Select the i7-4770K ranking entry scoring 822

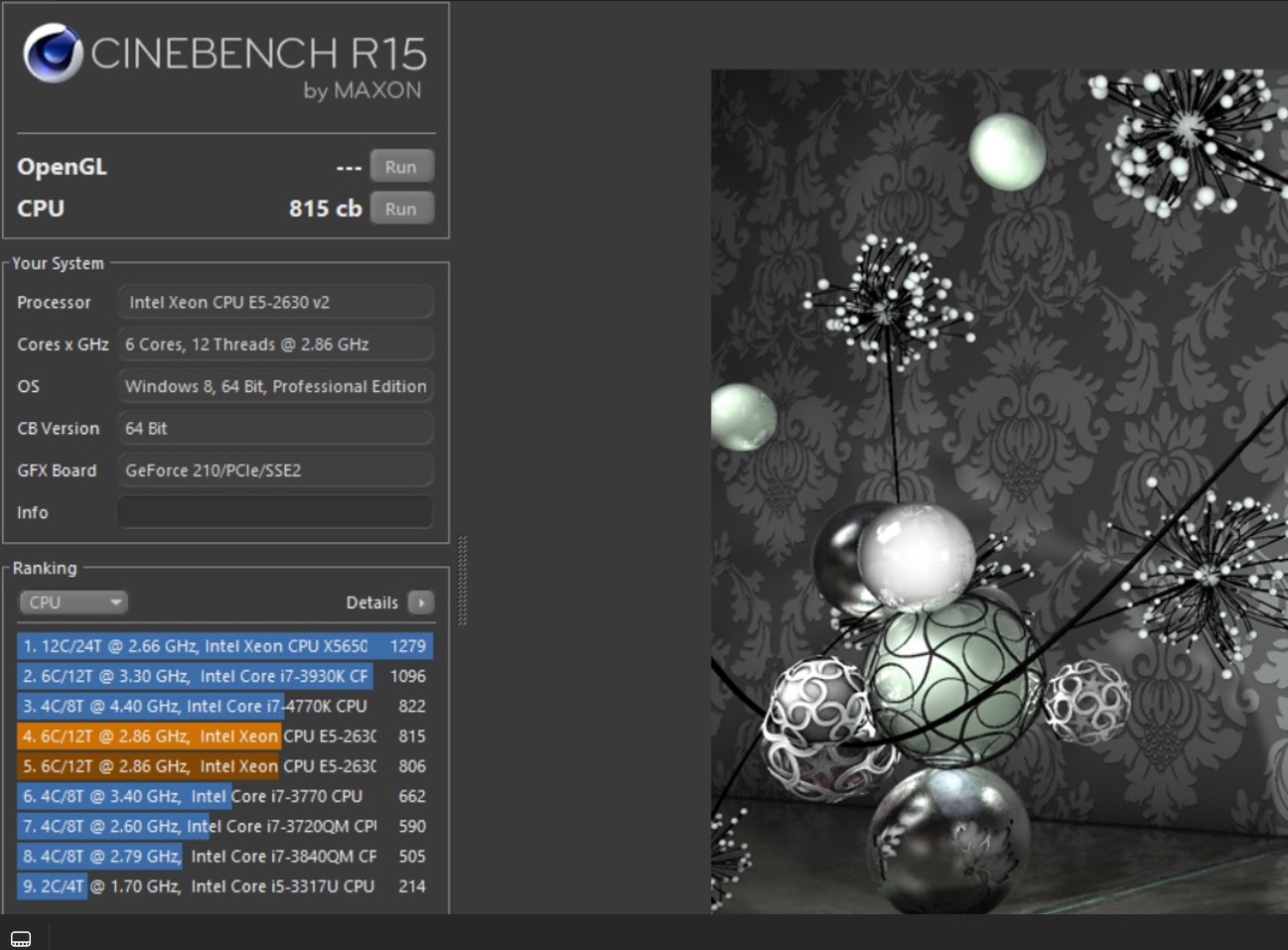(224, 706)
